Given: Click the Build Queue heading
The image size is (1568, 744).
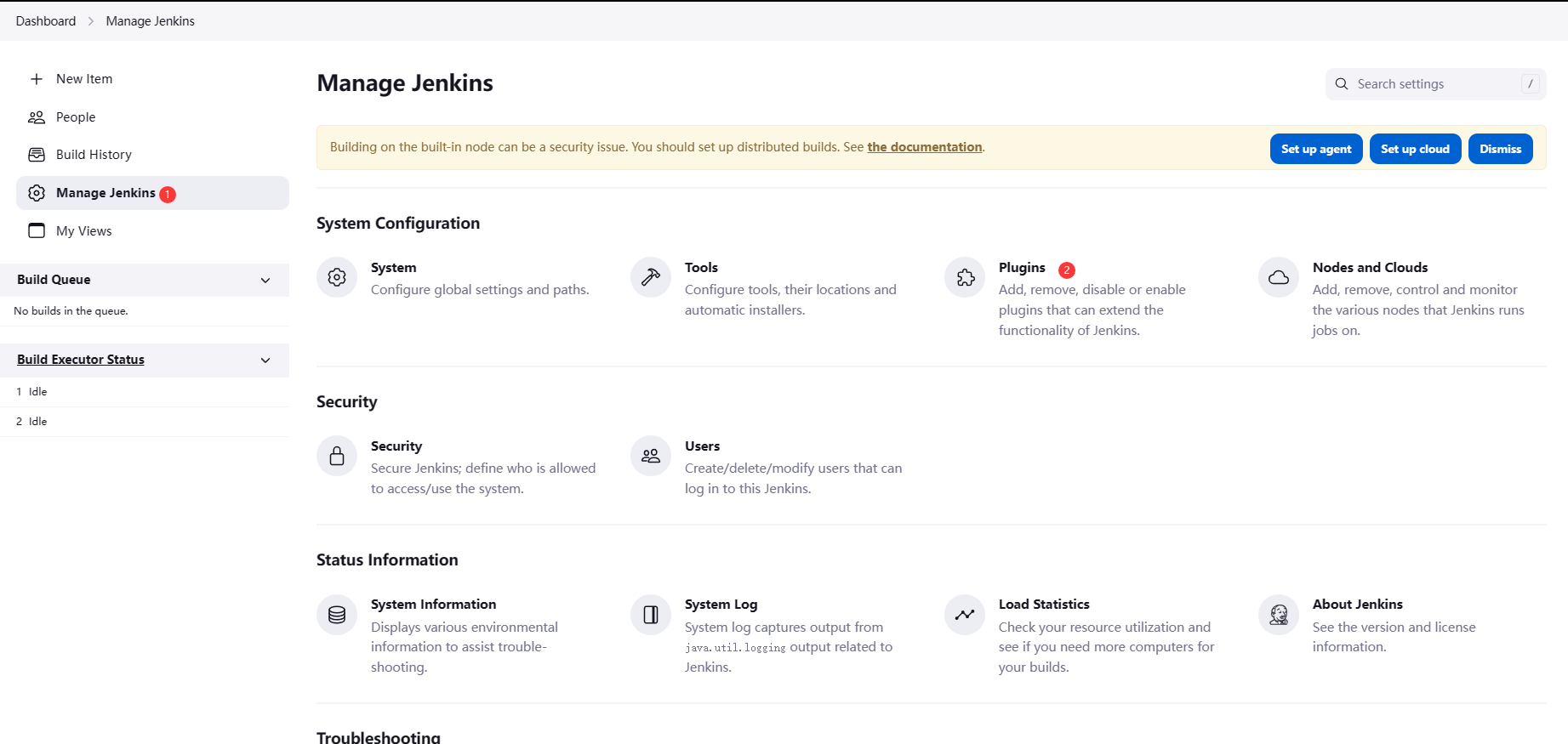Looking at the screenshot, I should [x=54, y=280].
